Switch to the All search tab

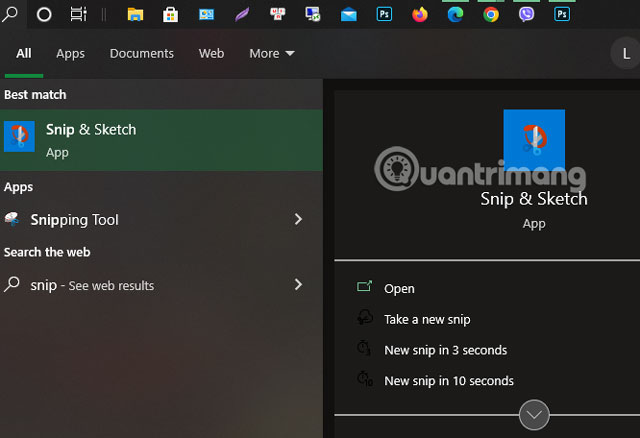pos(24,53)
